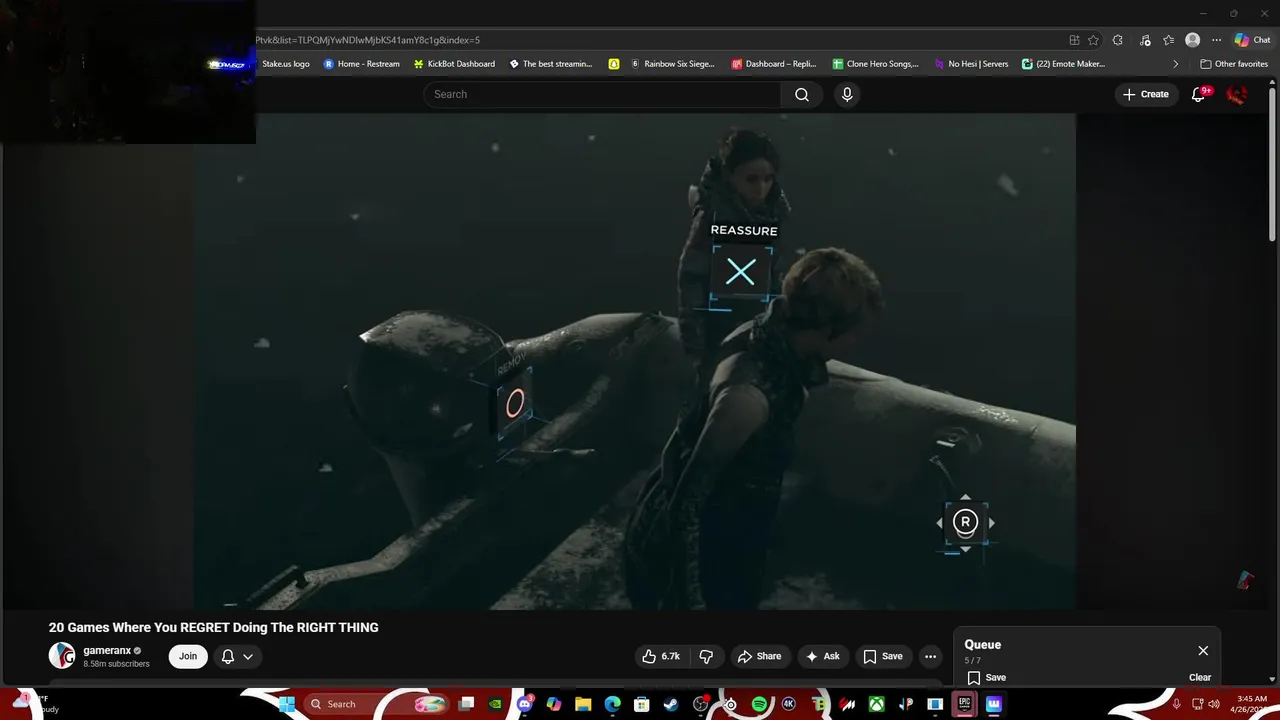Open File Explorer from the taskbar

[x=583, y=704]
